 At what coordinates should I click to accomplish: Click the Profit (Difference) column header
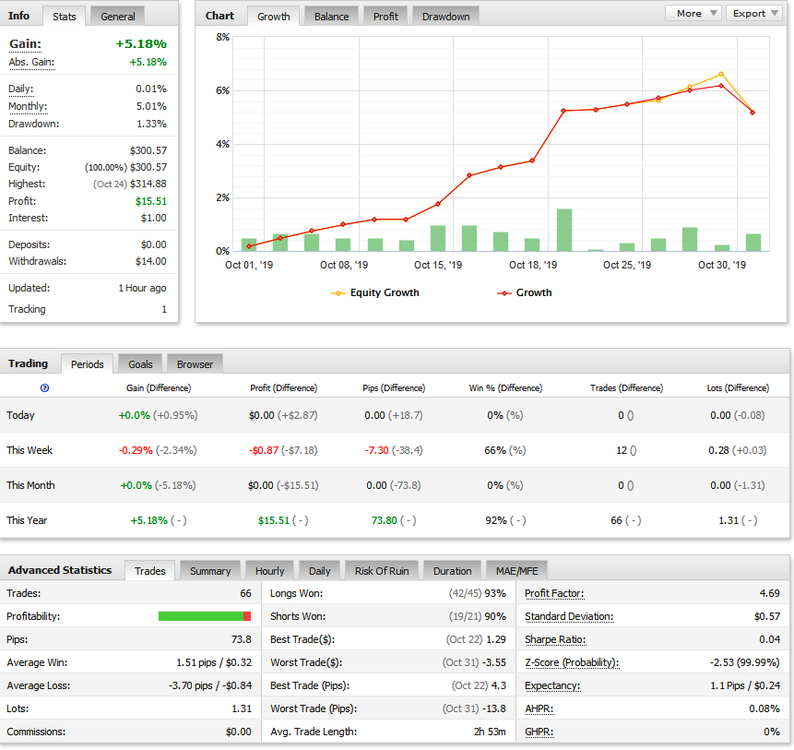[x=284, y=388]
